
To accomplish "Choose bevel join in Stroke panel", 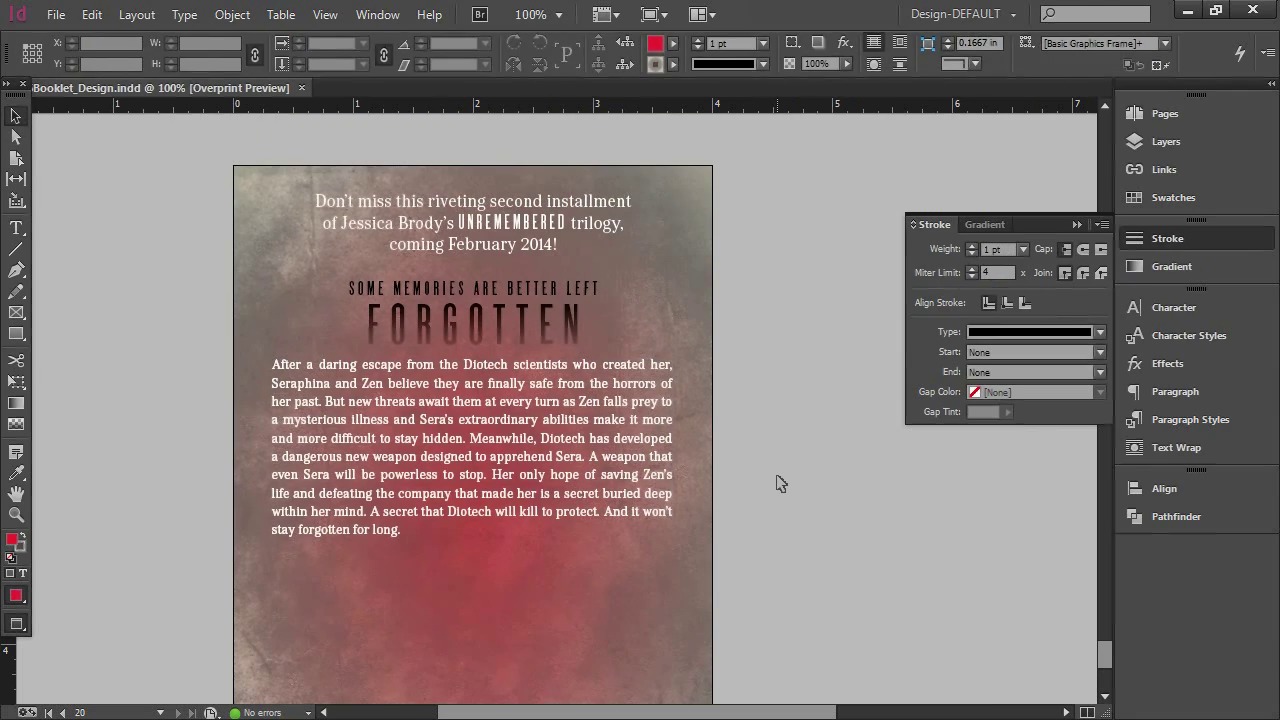I will (x=1101, y=273).
